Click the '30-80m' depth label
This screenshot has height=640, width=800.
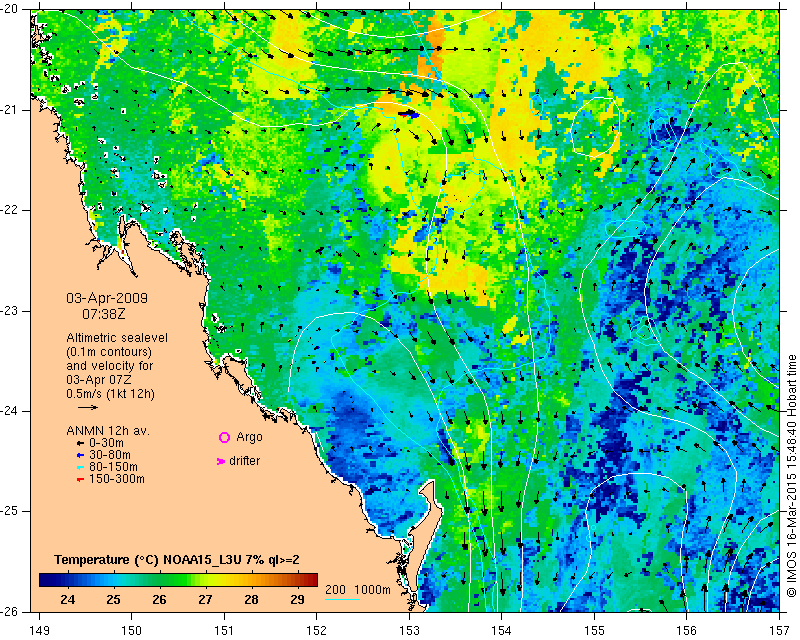pos(110,455)
